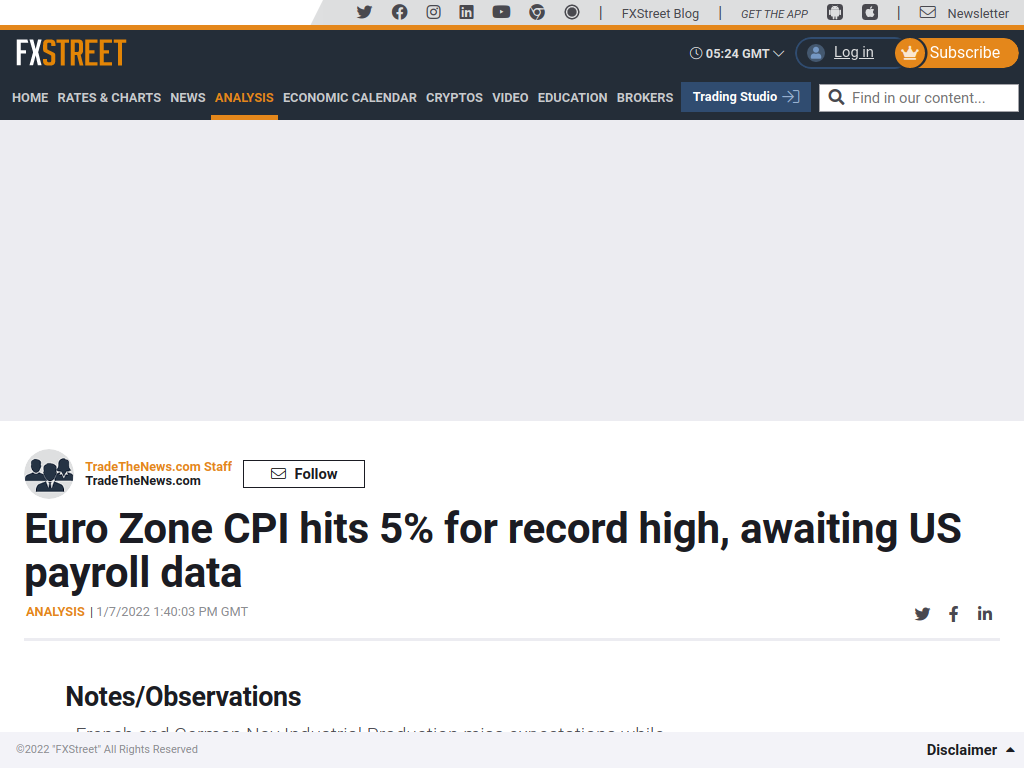Get the iOS app via Apple icon
The image size is (1024, 768).
(x=870, y=12)
